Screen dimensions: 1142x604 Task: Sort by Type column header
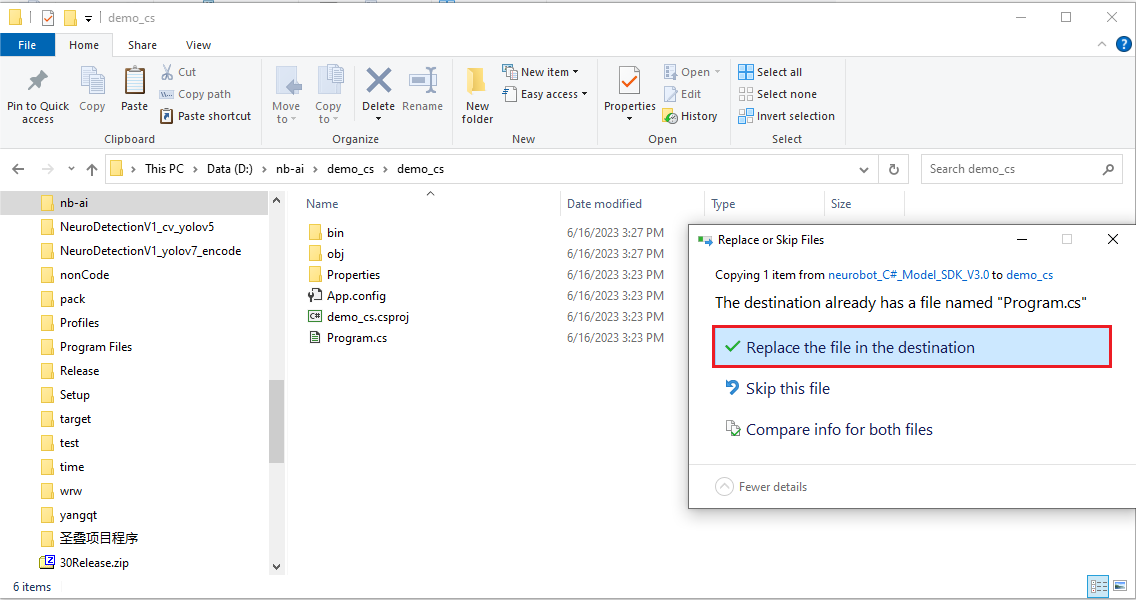pos(723,204)
